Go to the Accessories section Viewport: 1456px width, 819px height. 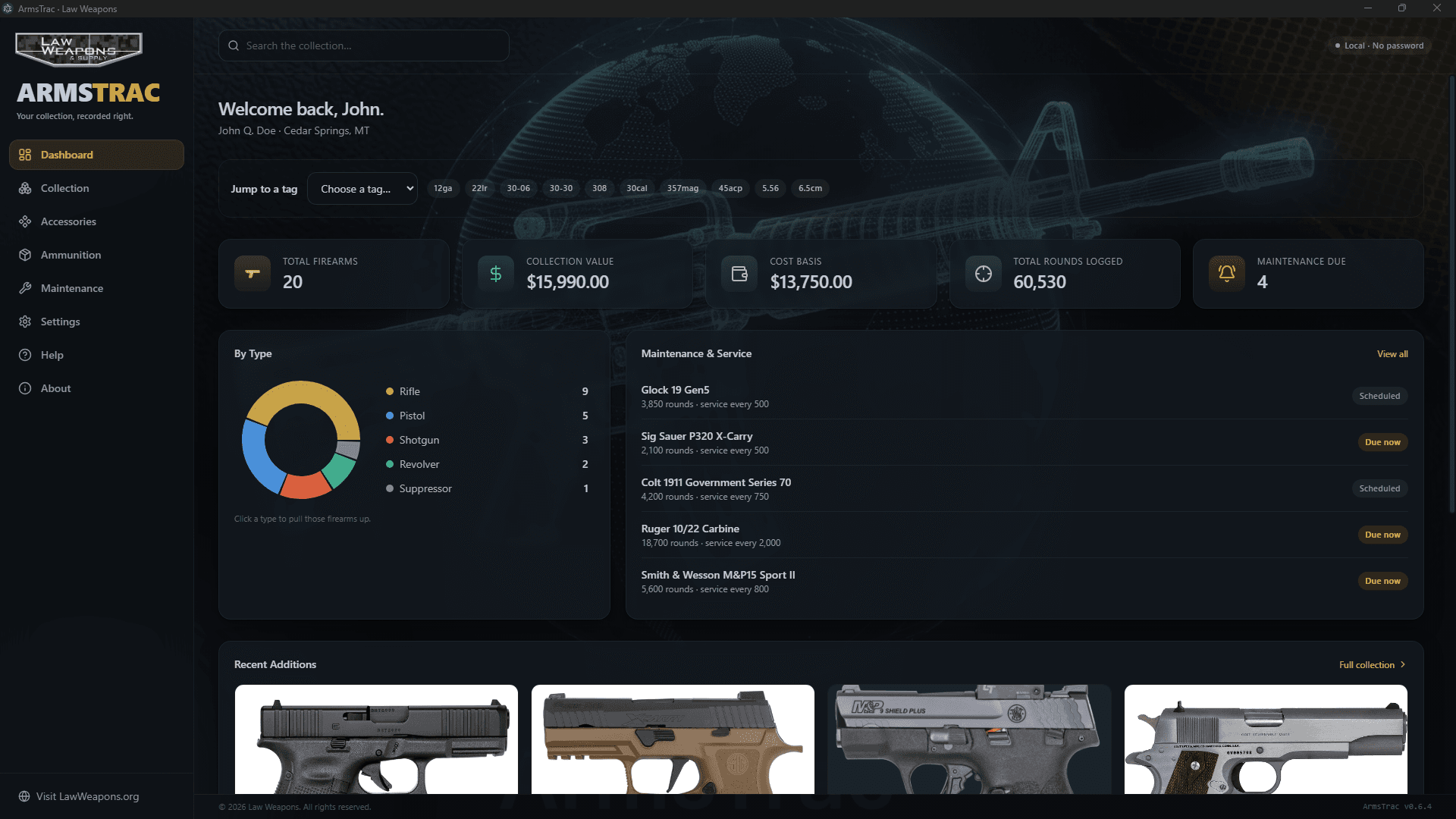tap(96, 221)
